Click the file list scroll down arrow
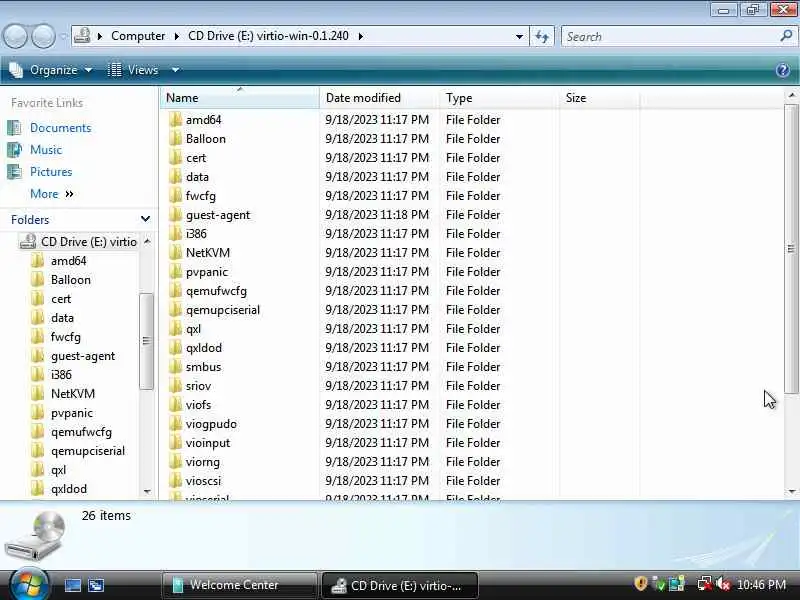 [791, 491]
